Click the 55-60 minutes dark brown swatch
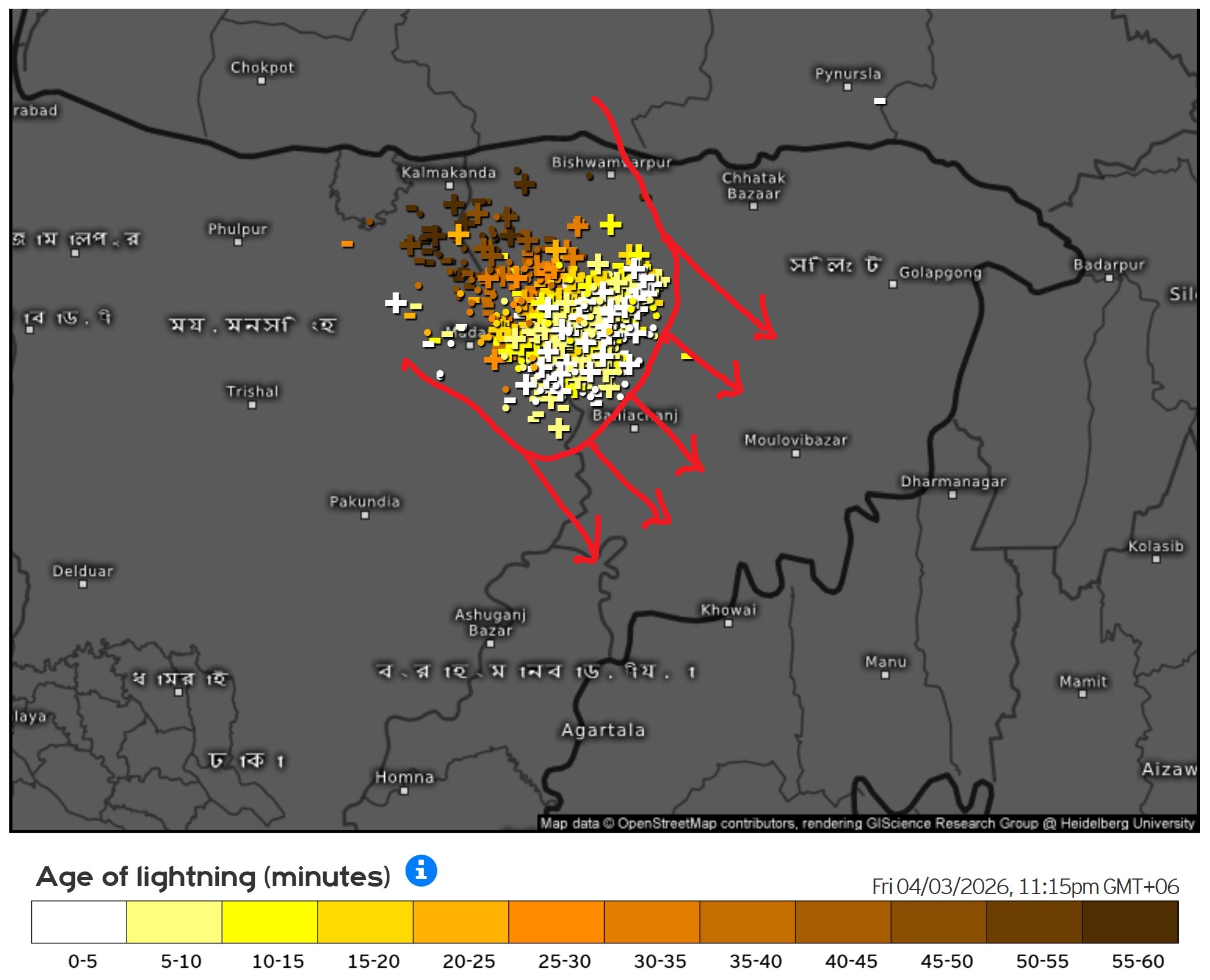Screen dimensions: 1210x980 coord(1129,921)
